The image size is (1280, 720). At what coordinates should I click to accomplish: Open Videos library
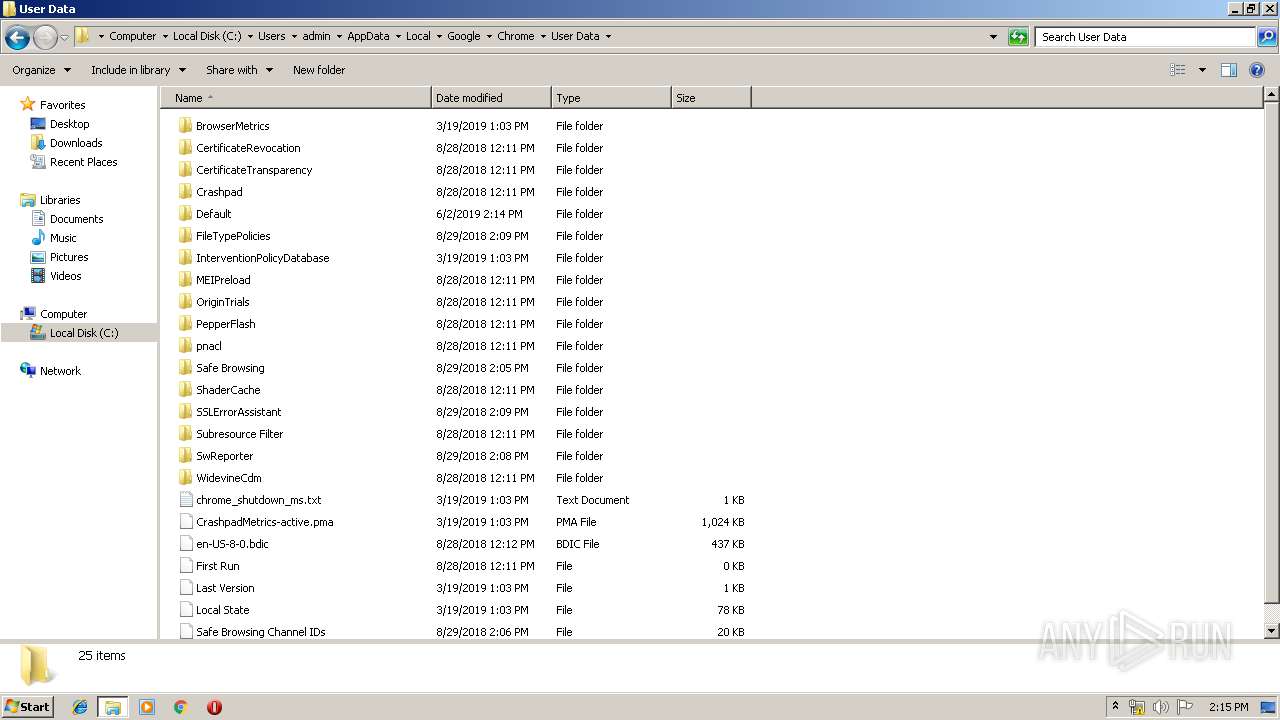tap(65, 276)
